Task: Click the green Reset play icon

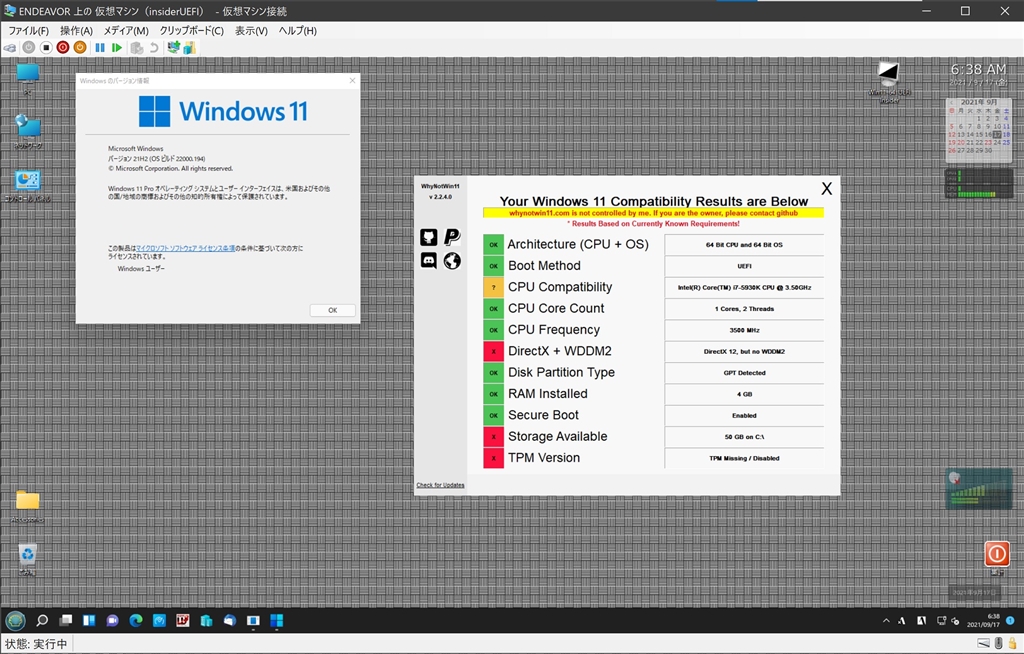Action: click(117, 48)
